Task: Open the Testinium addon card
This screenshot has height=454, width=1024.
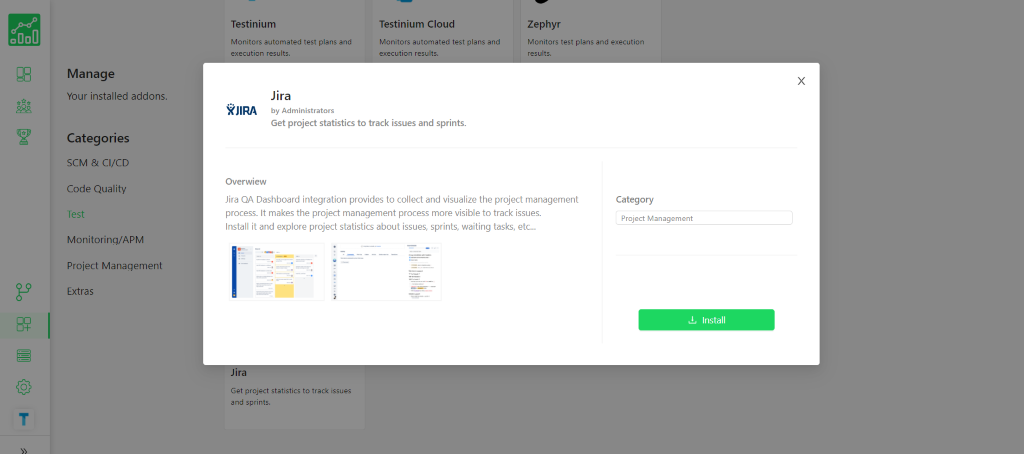Action: (295, 31)
